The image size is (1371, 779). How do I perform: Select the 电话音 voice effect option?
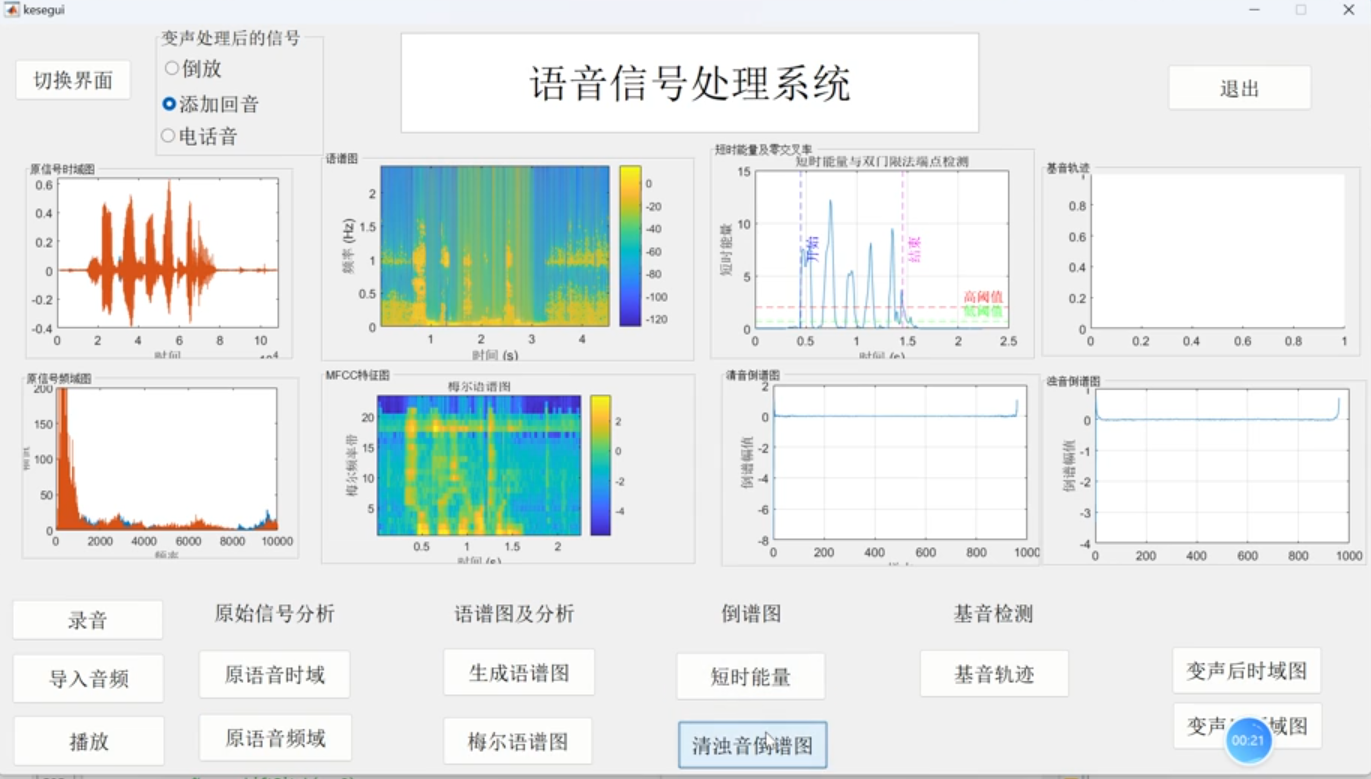pos(169,136)
